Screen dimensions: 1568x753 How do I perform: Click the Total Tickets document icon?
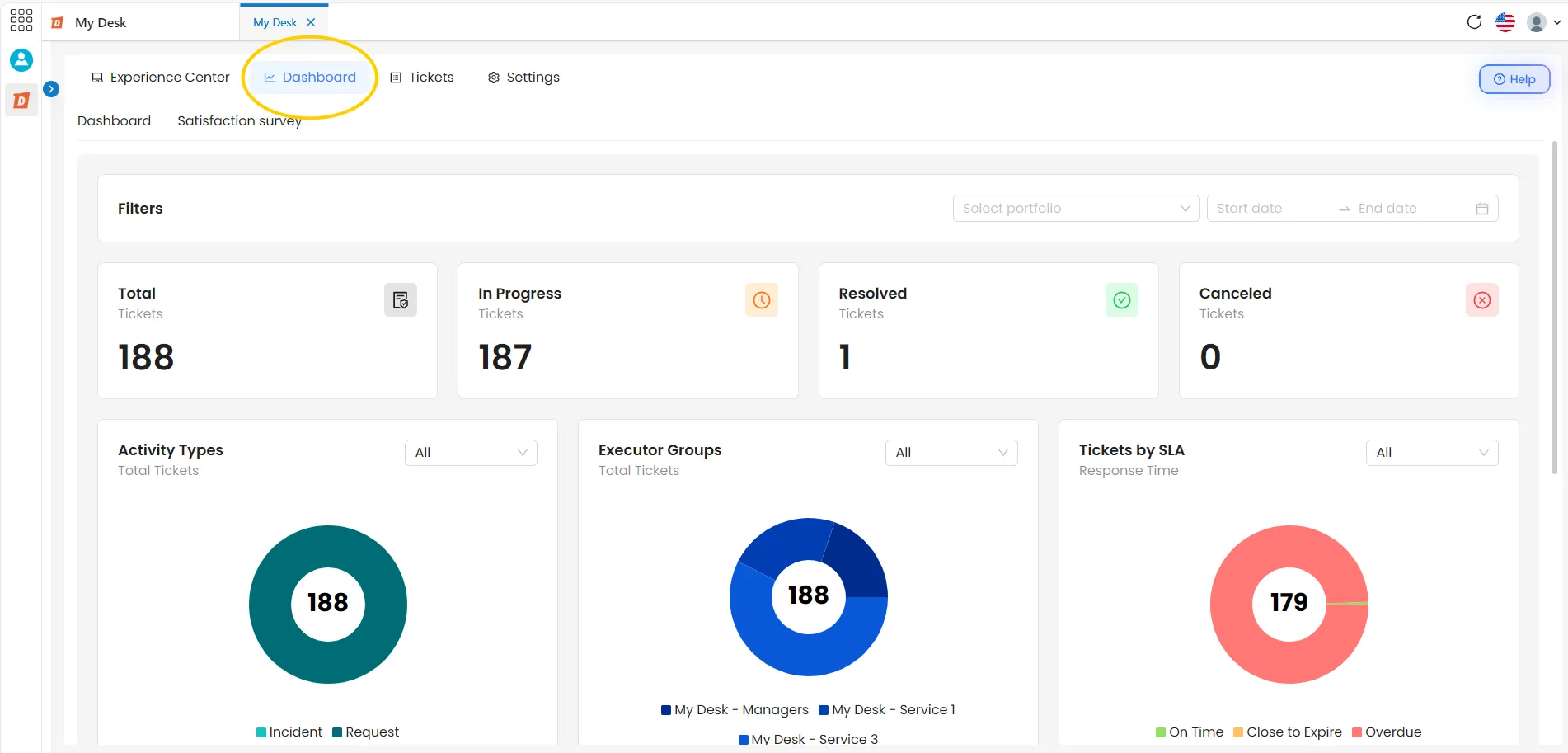coord(401,300)
